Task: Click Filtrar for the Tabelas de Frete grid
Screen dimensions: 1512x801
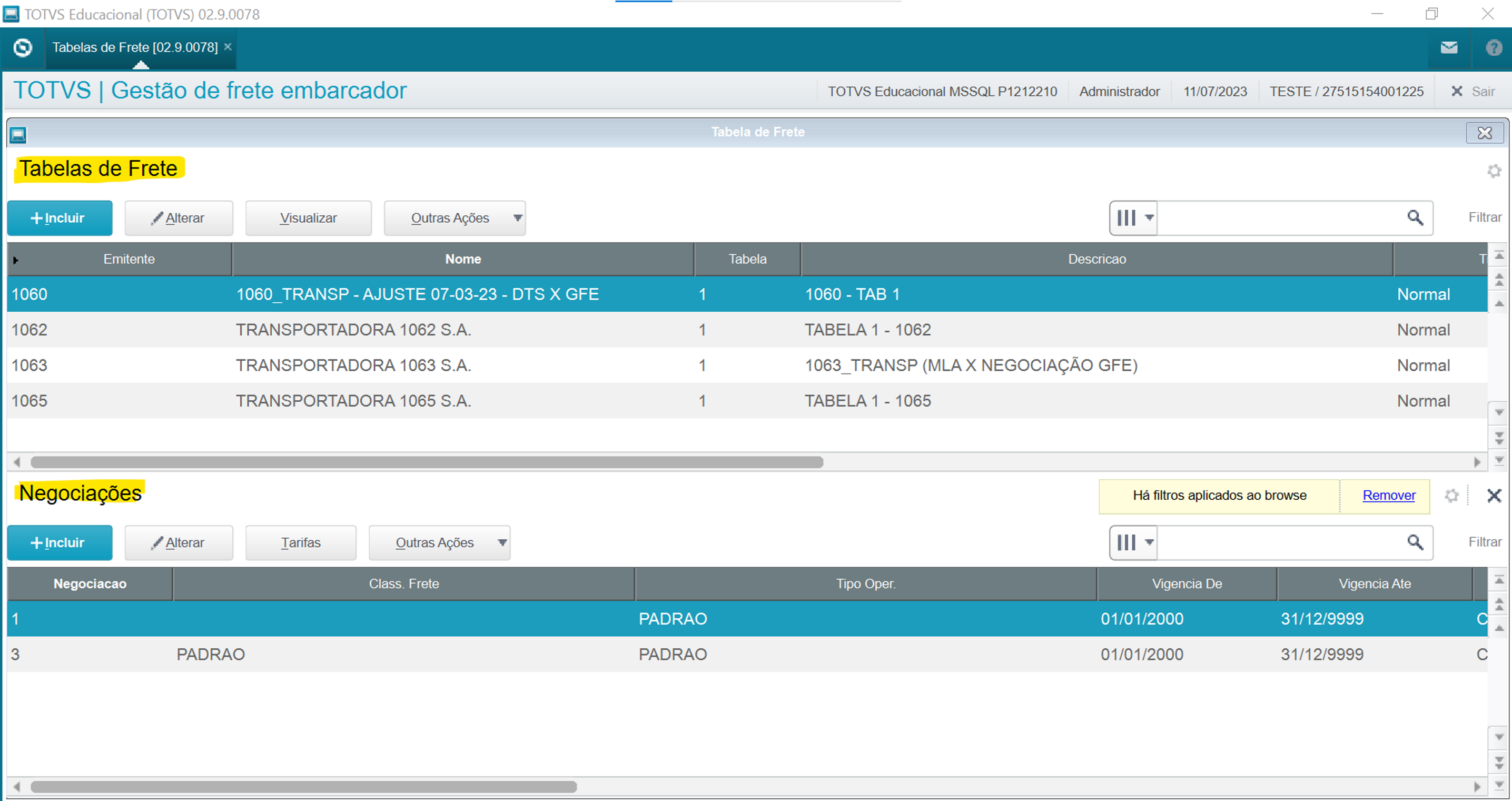Action: click(x=1485, y=217)
